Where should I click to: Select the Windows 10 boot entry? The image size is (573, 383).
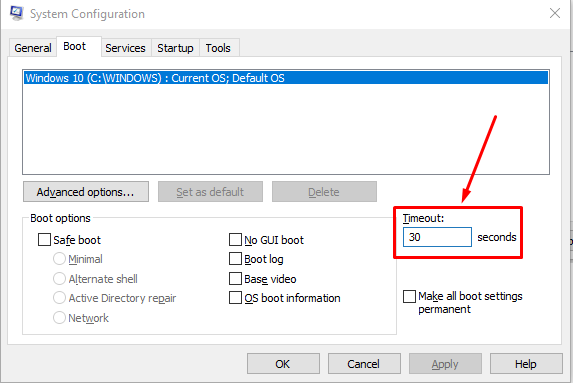coord(286,78)
